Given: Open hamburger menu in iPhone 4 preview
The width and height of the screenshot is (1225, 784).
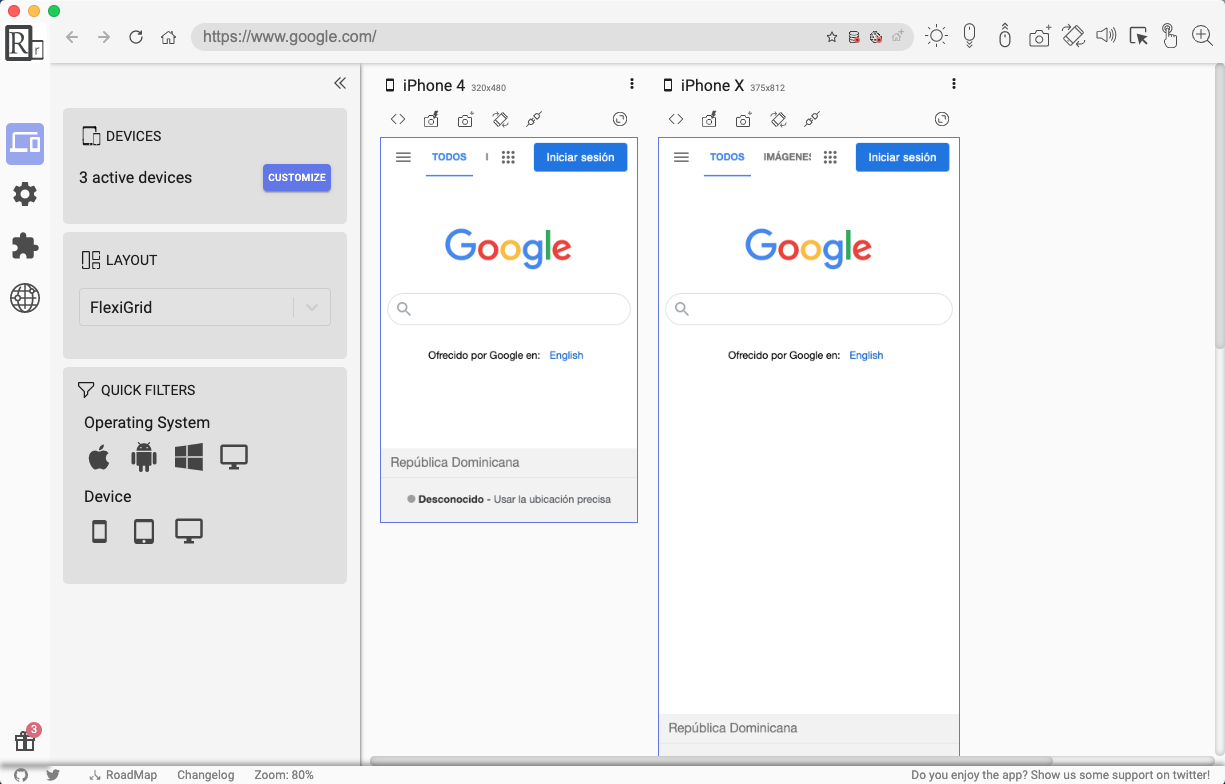Looking at the screenshot, I should (x=404, y=157).
